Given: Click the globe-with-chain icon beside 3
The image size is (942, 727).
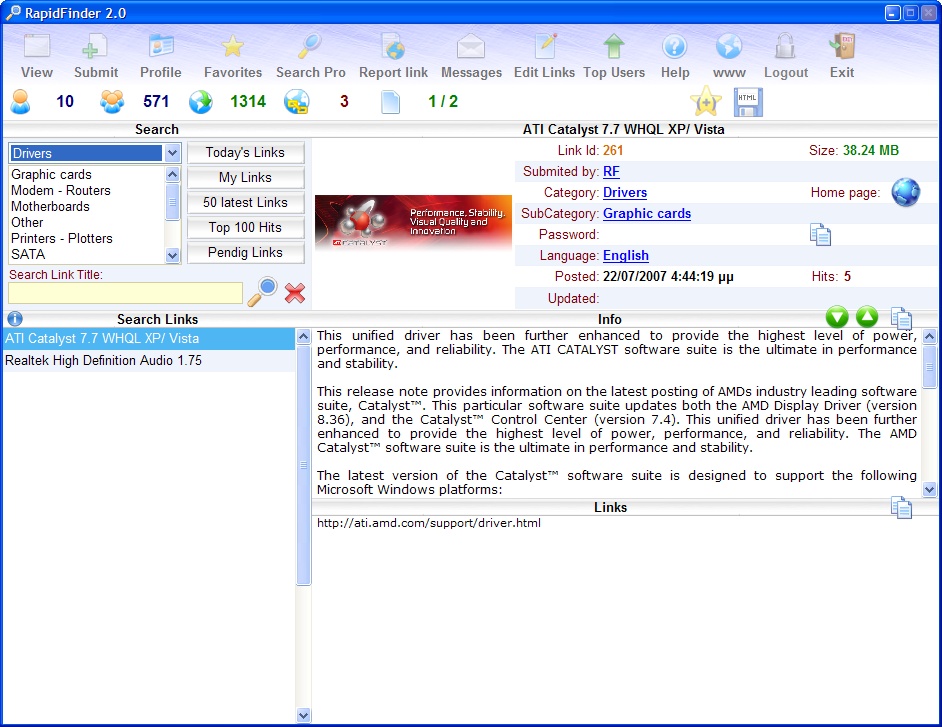Looking at the screenshot, I should [x=297, y=102].
